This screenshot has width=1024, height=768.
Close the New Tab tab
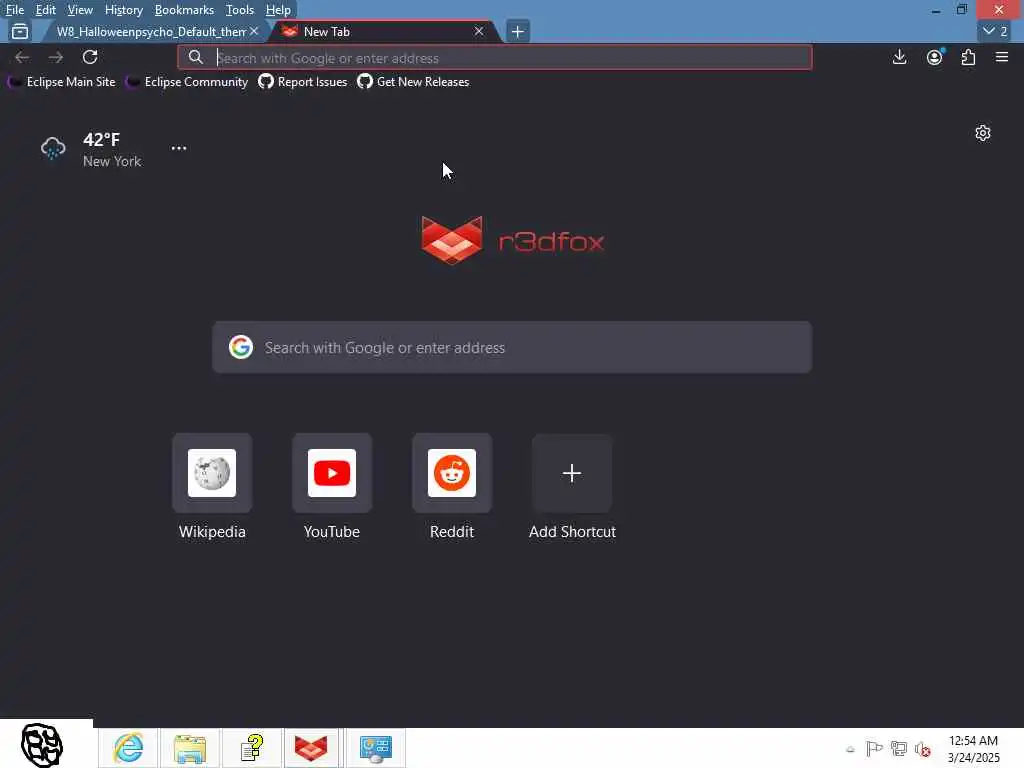tap(479, 31)
